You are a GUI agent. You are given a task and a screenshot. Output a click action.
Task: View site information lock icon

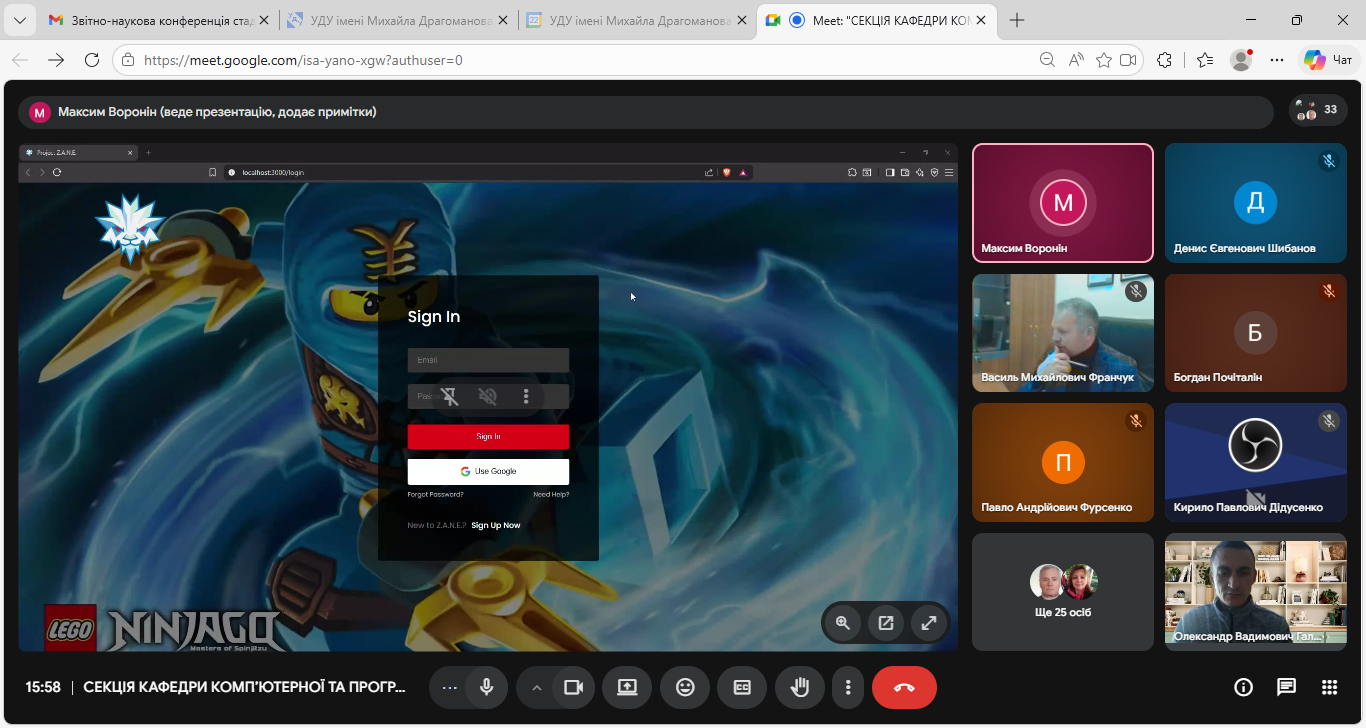click(128, 60)
